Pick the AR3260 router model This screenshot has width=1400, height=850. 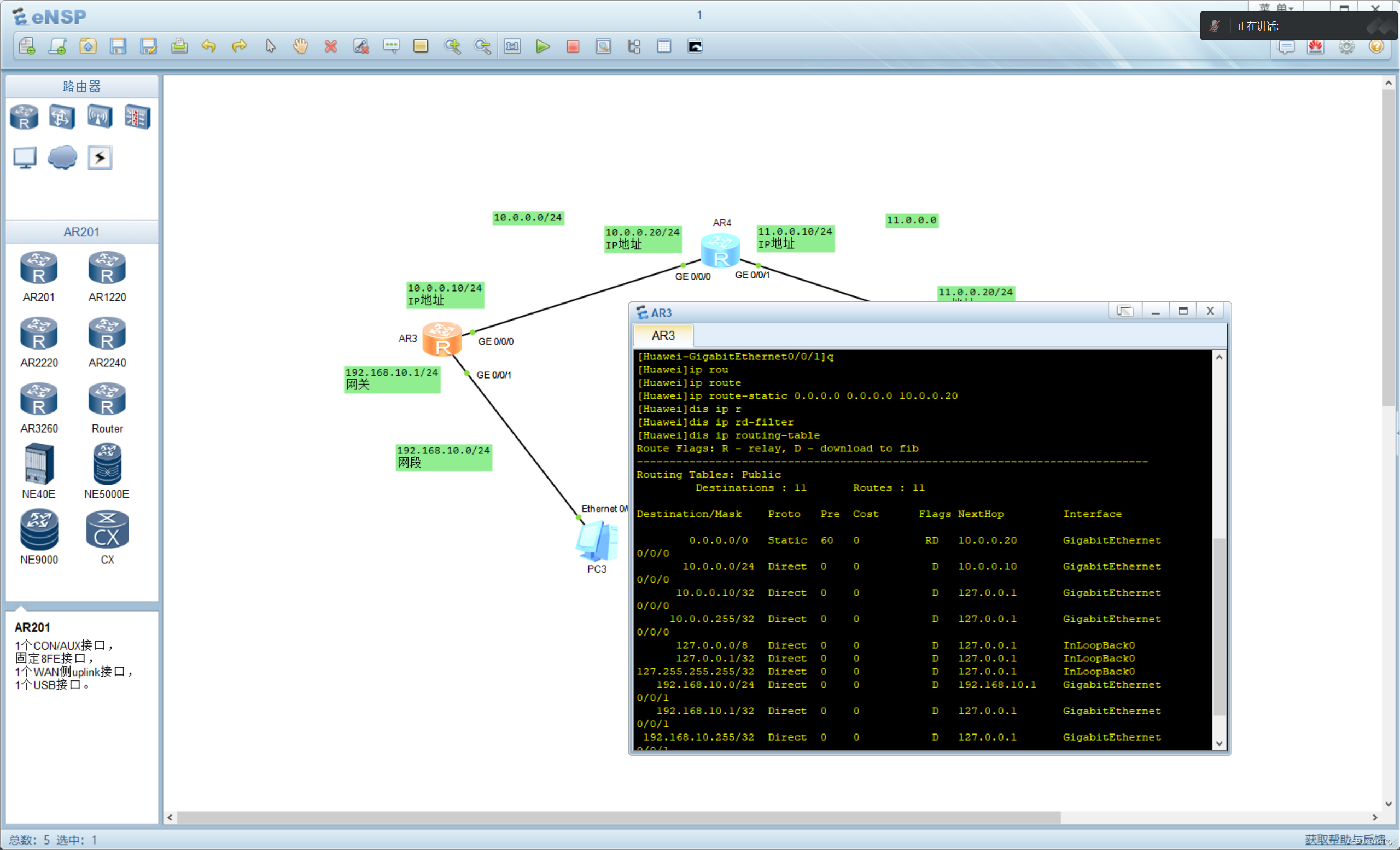point(39,408)
